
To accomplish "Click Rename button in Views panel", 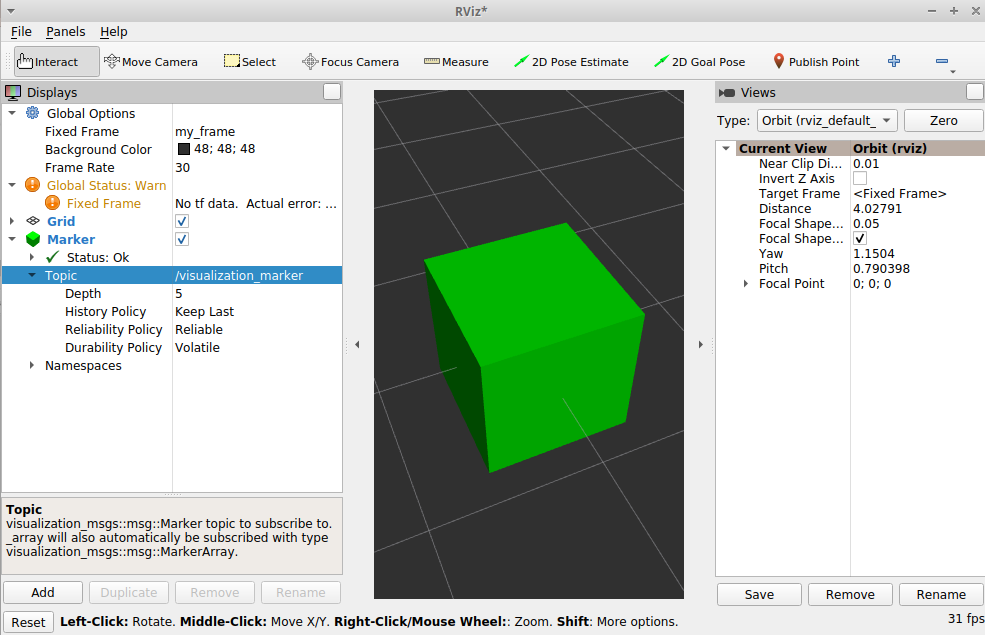I will tap(941, 594).
